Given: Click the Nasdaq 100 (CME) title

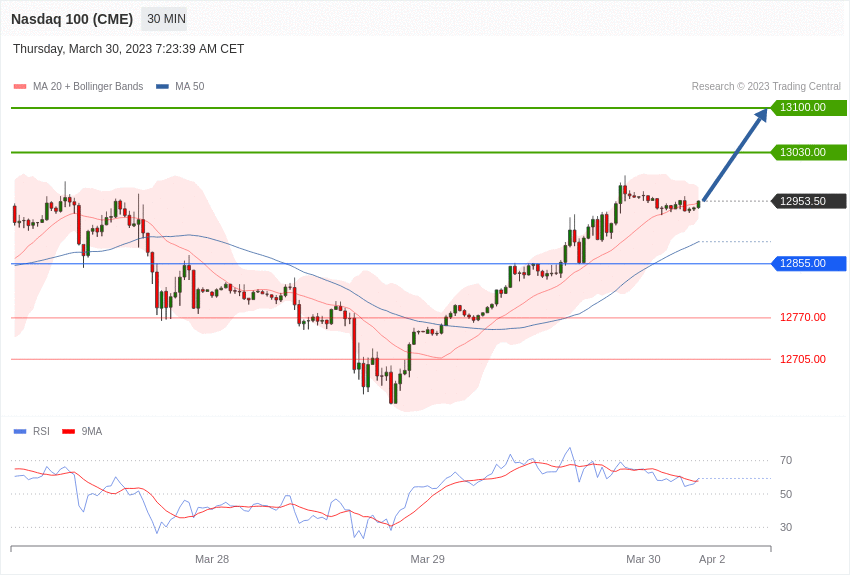Looking at the screenshot, I should point(72,19).
